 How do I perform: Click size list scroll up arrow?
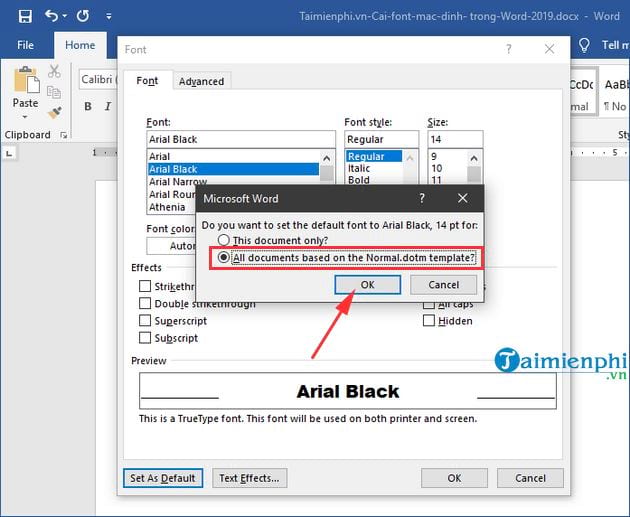pyautogui.click(x=474, y=158)
